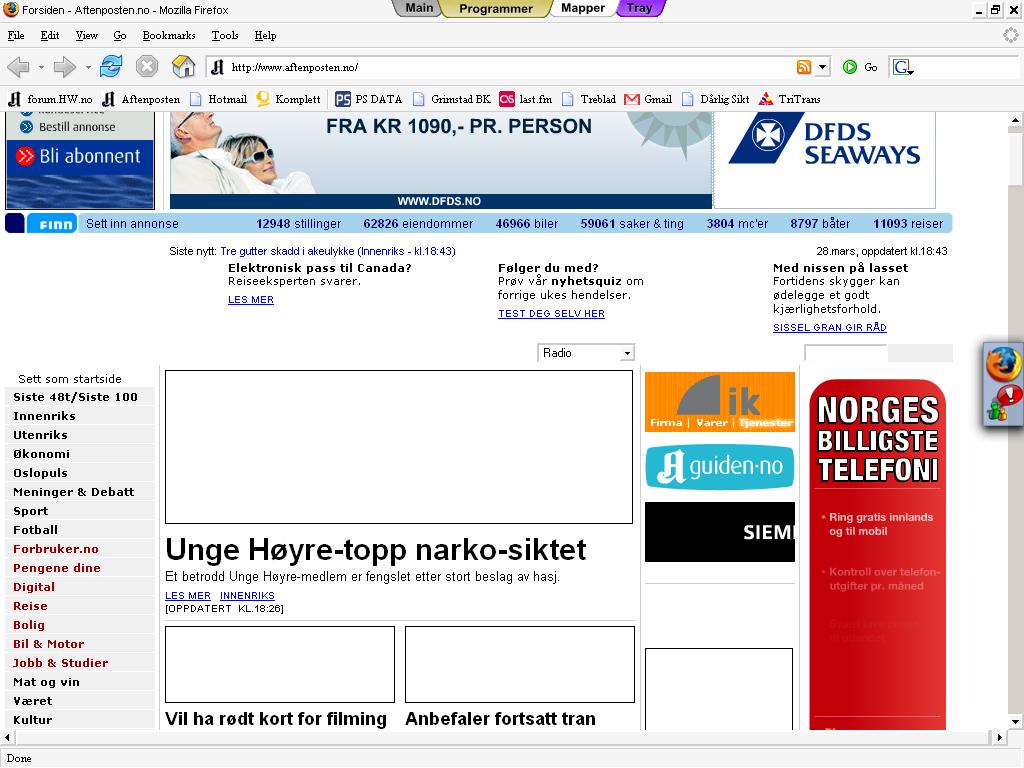Screen dimensions: 1024x768
Task: Click the messenger alert icon in tray
Action: click(1003, 403)
